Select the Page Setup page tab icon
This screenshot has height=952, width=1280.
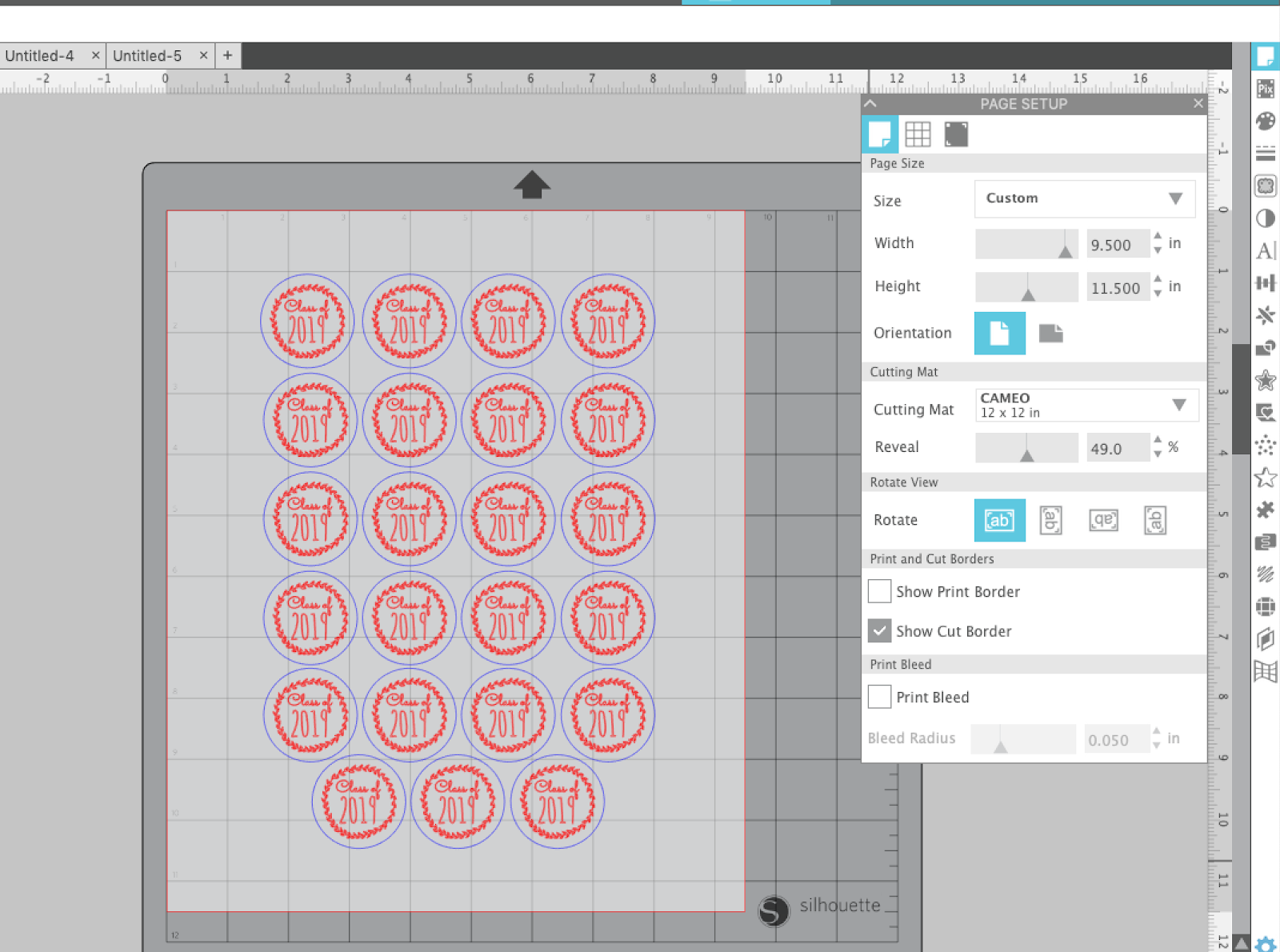click(x=880, y=134)
